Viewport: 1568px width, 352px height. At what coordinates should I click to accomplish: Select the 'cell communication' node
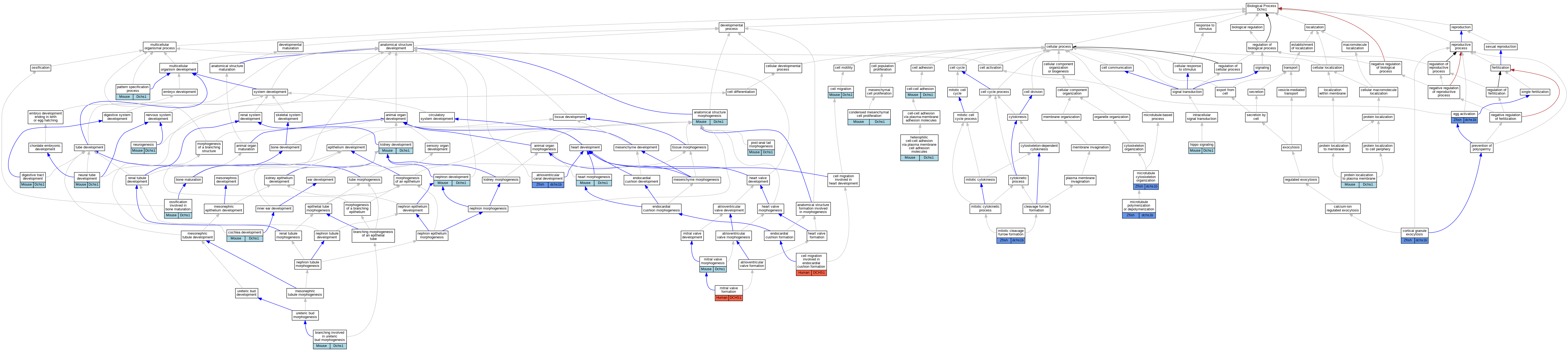click(x=1116, y=68)
